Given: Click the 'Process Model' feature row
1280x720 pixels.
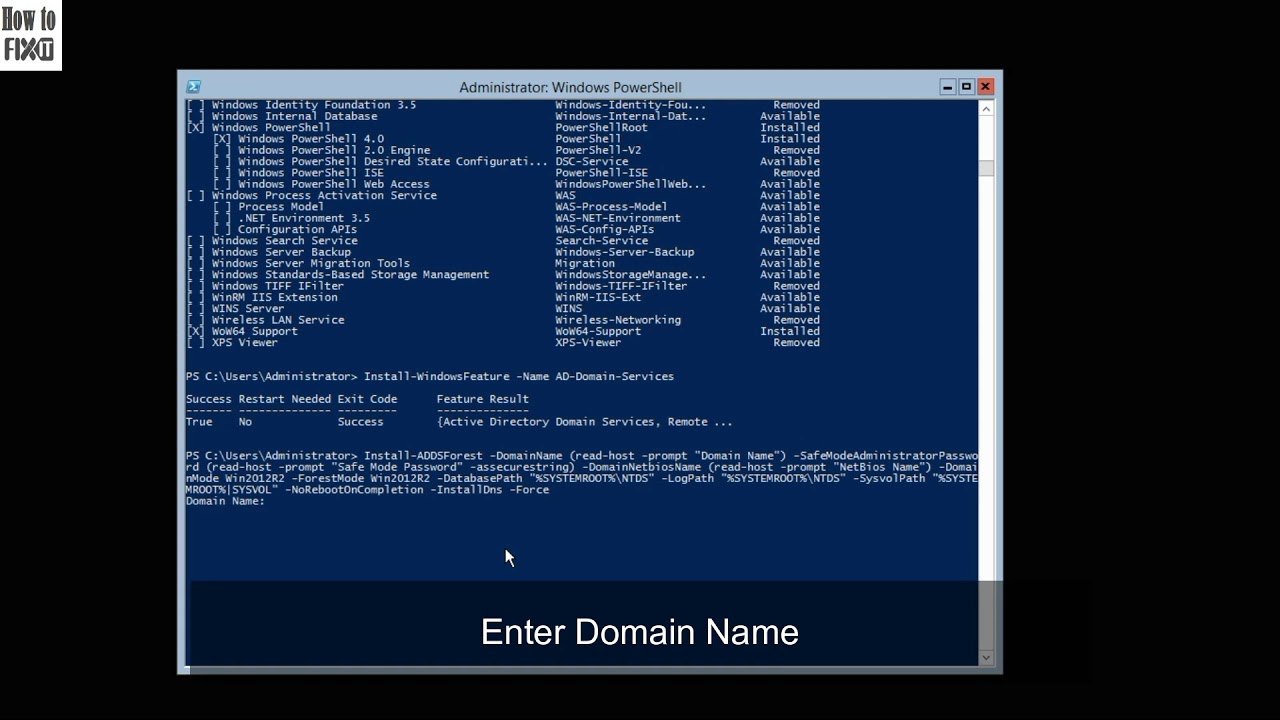Looking at the screenshot, I should pyautogui.click(x=516, y=207).
